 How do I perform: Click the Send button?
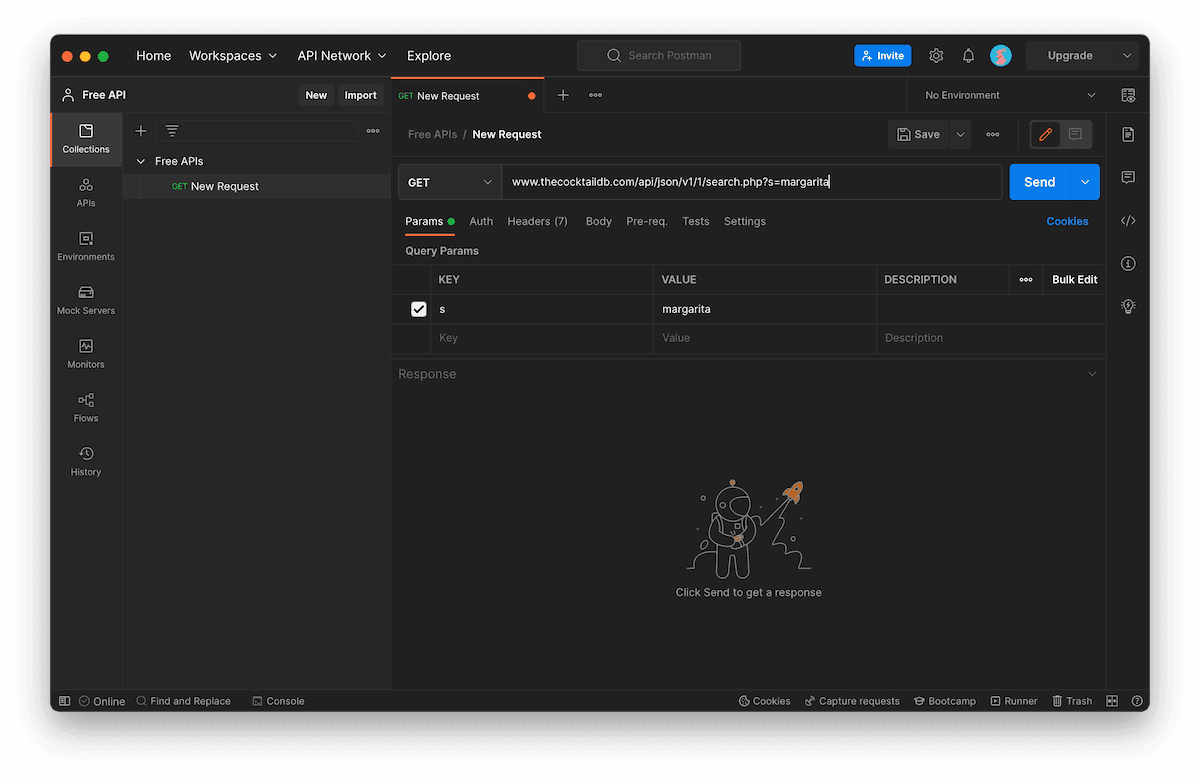[x=1040, y=182]
